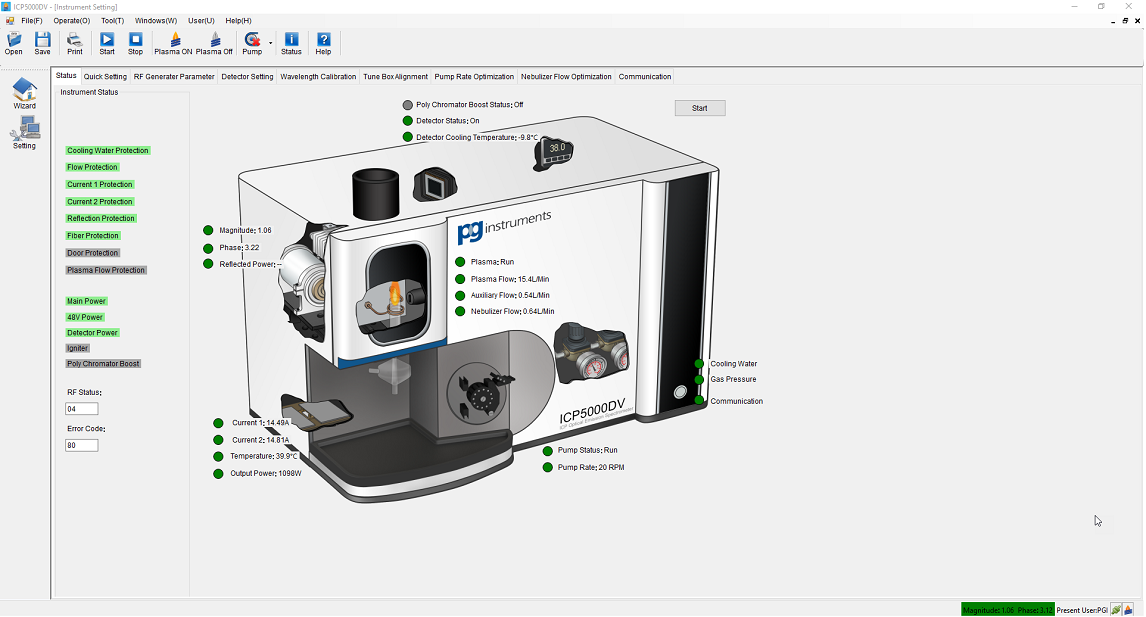The width and height of the screenshot is (1146, 617).
Task: Click the Plasma: Run indicator dot
Action: point(460,262)
